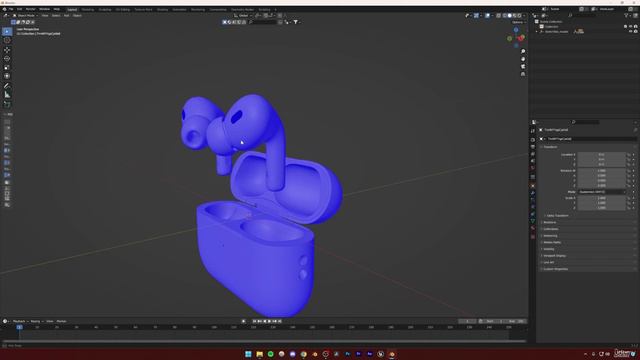
Task: Open the Material properties tab
Action: [533, 228]
